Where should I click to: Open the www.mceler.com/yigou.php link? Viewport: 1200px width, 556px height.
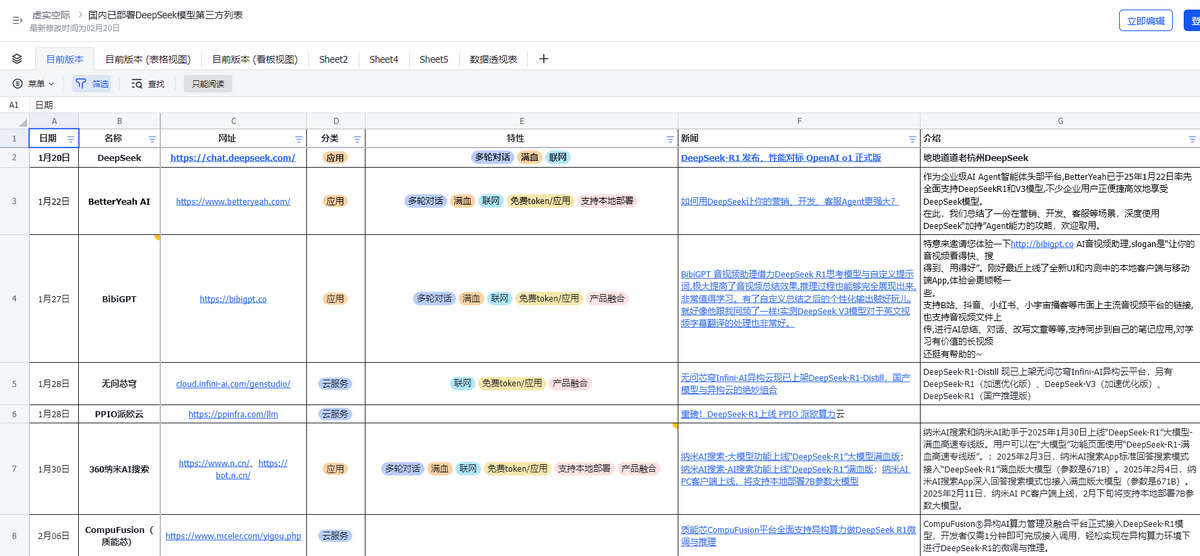click(233, 535)
